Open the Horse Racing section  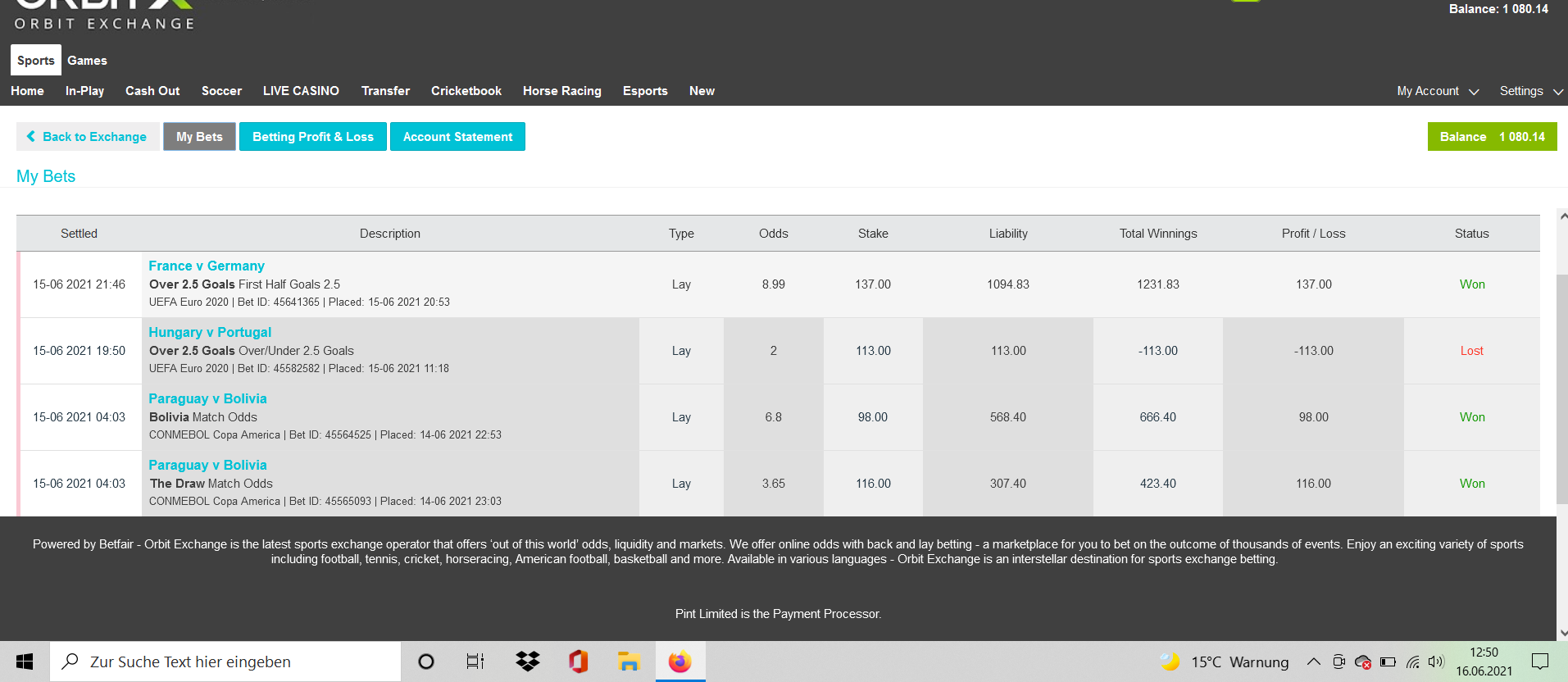pos(562,91)
